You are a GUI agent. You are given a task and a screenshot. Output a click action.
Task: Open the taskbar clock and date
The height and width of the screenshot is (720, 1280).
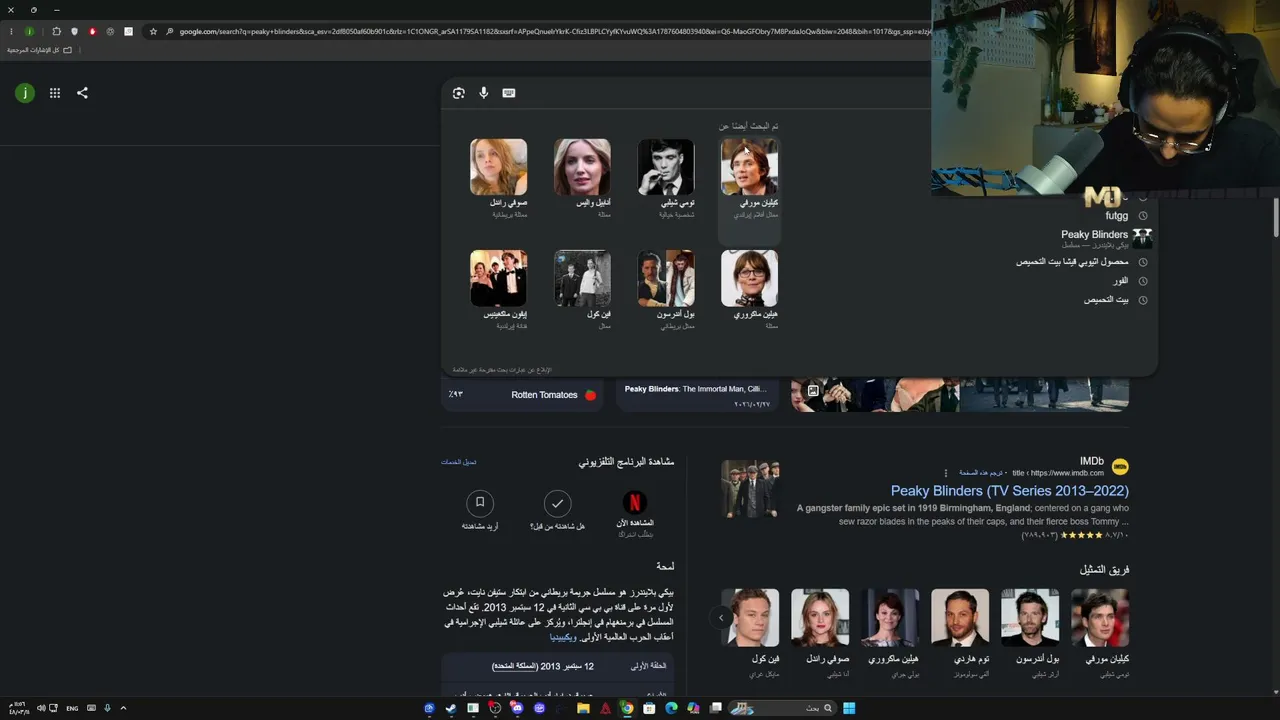click(20, 708)
